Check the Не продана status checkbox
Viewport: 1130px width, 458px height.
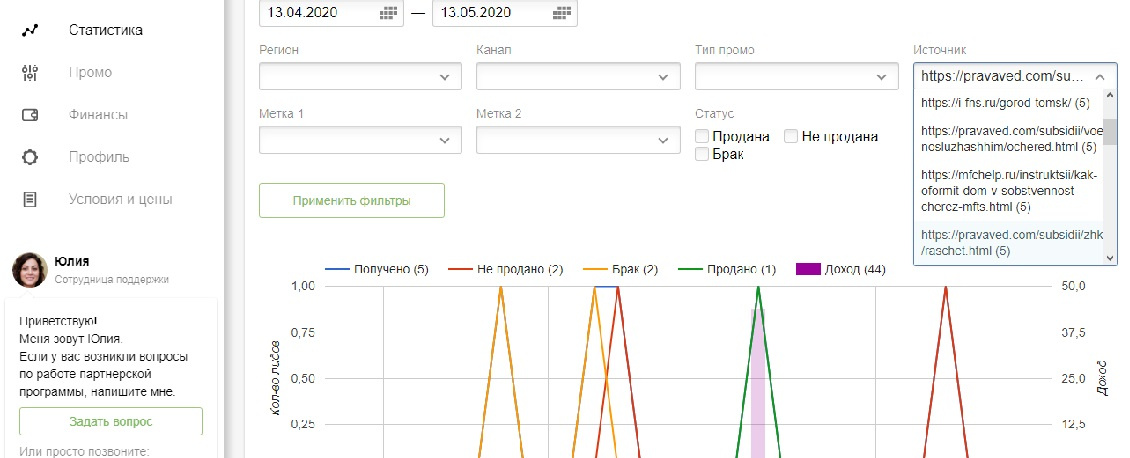(791, 136)
